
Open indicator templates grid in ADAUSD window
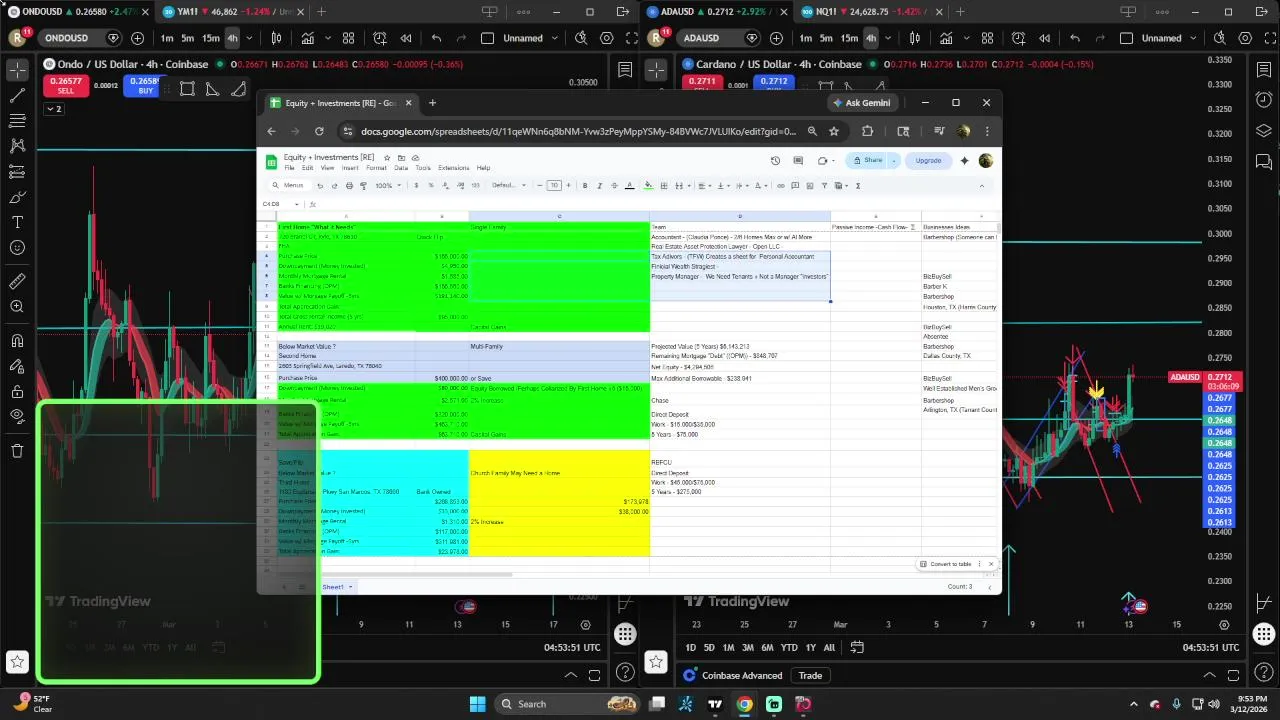coord(987,38)
